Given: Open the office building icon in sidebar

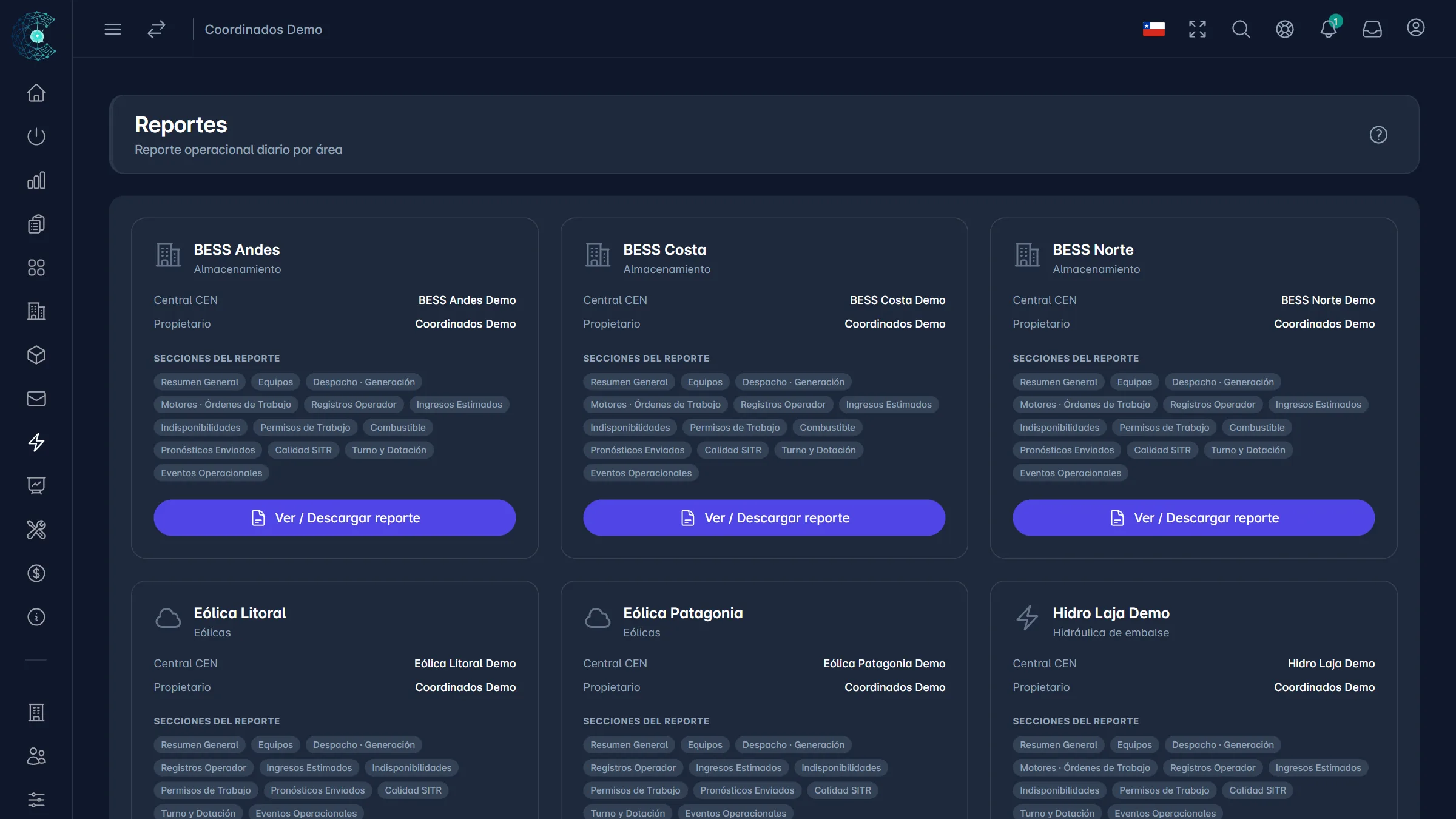Looking at the screenshot, I should pyautogui.click(x=36, y=311).
